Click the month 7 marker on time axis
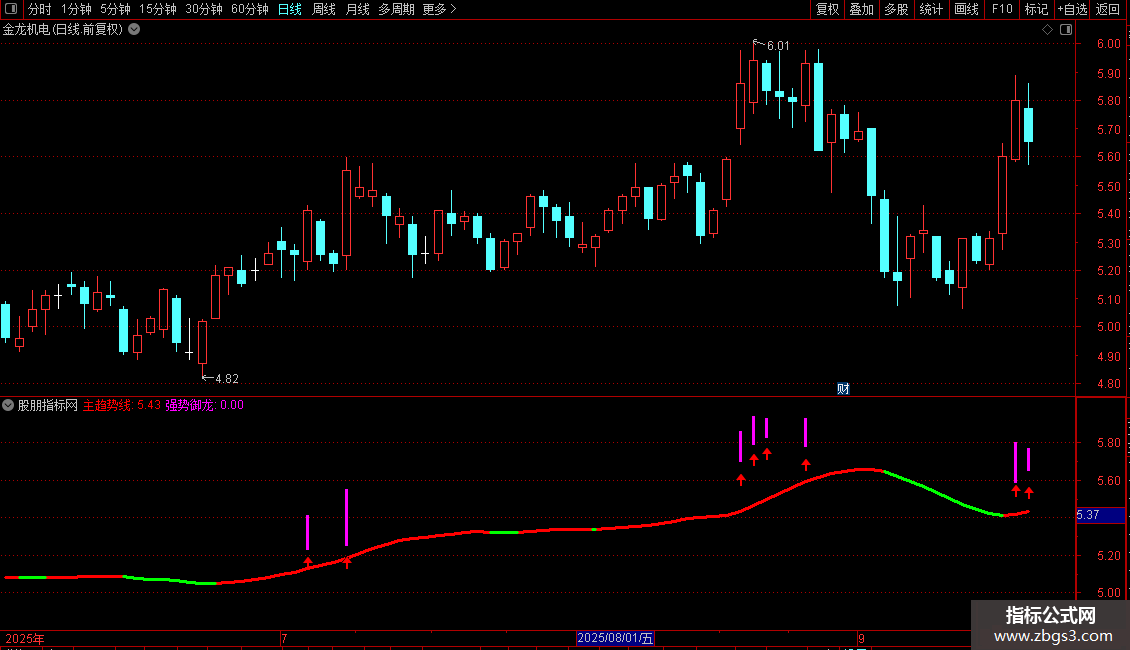Image resolution: width=1130 pixels, height=650 pixels. [x=285, y=638]
